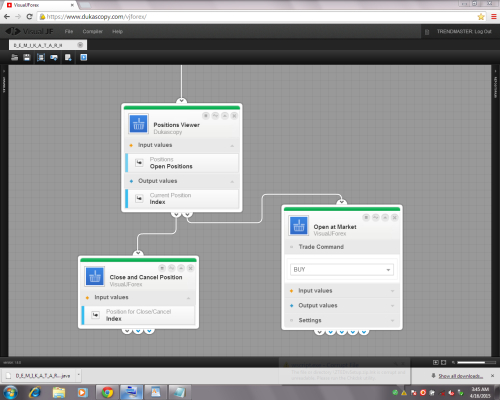Click the Close and Cancel Position block icon
500x400 pixels.
95,276
